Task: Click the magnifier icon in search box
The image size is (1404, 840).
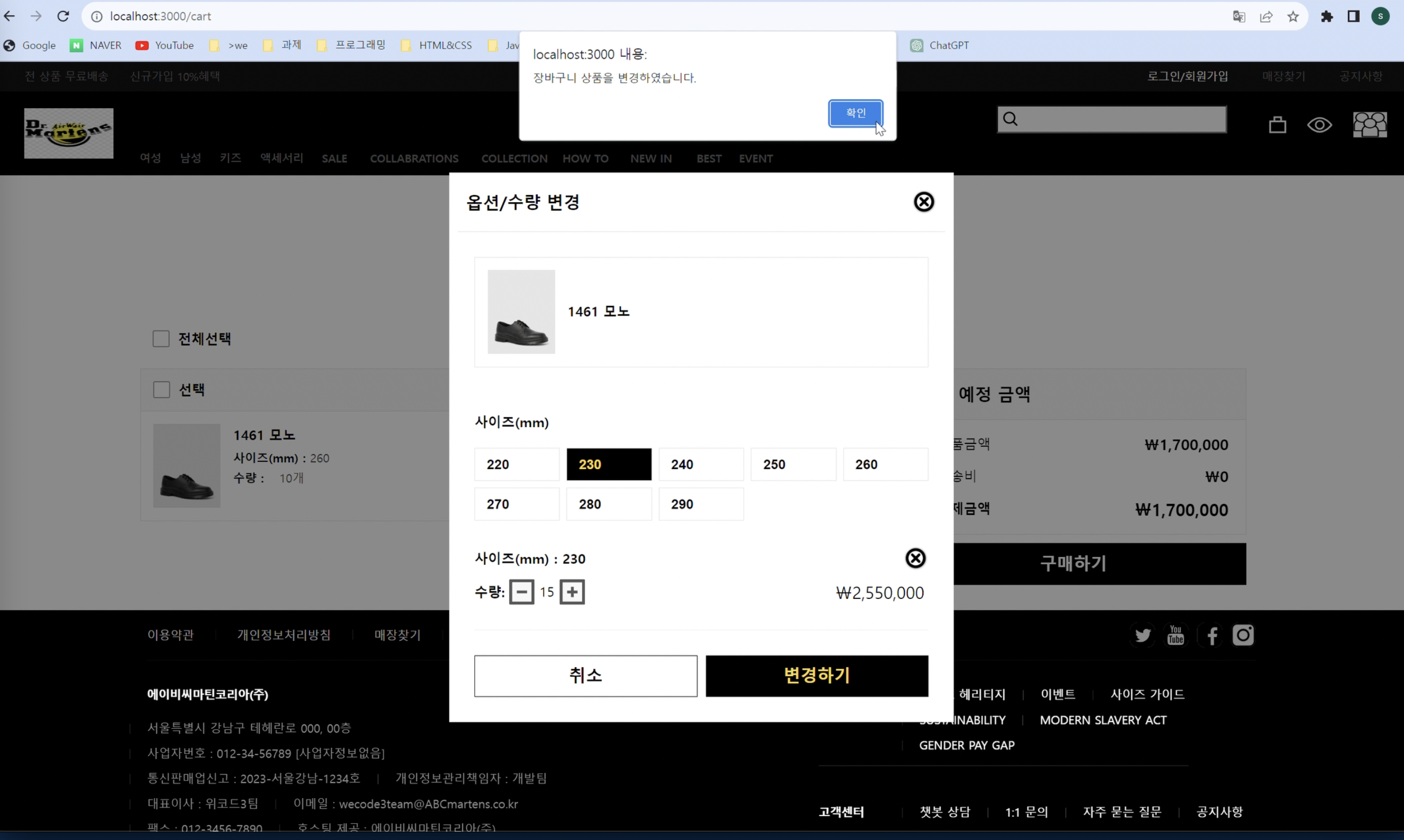Action: tap(1010, 119)
